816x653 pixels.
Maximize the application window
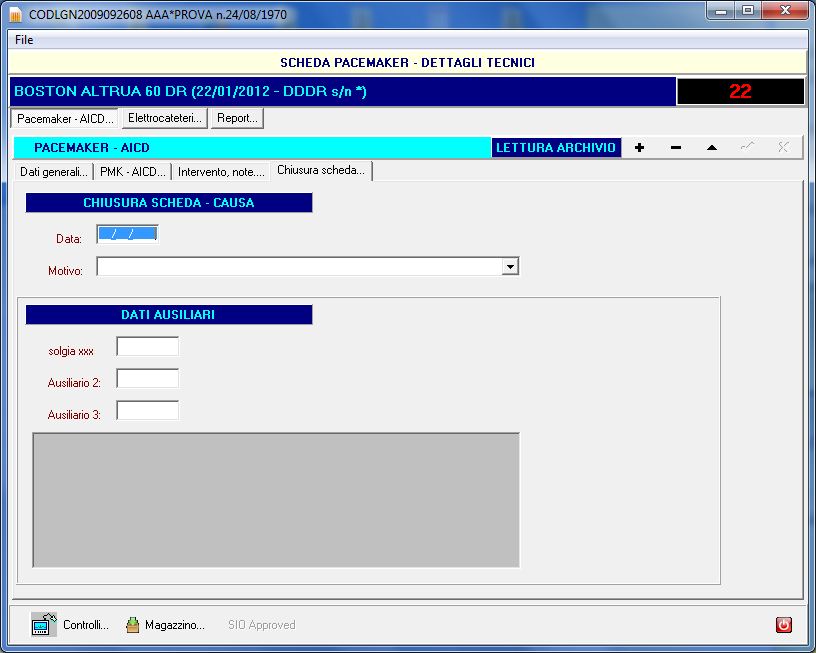748,11
